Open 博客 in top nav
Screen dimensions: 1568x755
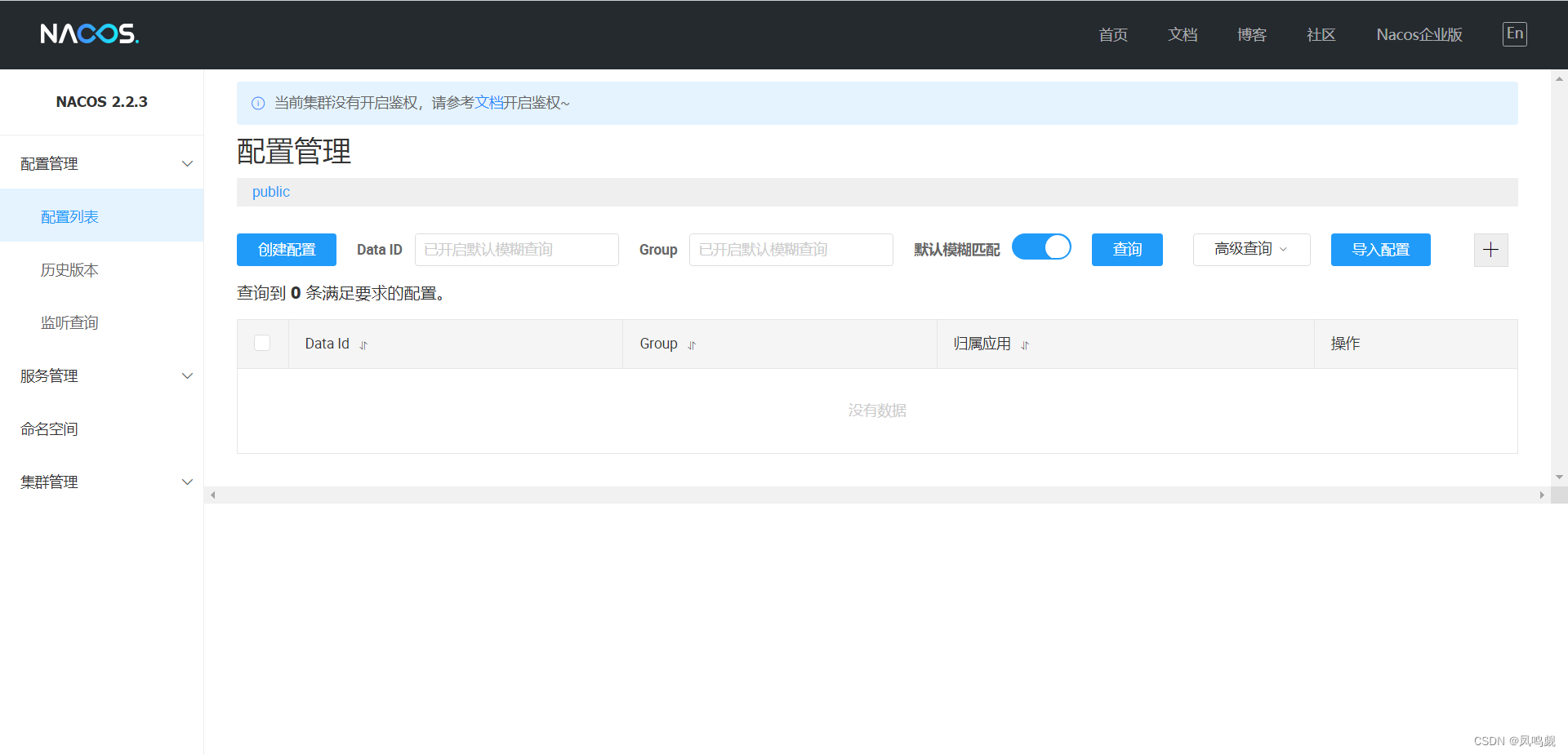click(1252, 34)
